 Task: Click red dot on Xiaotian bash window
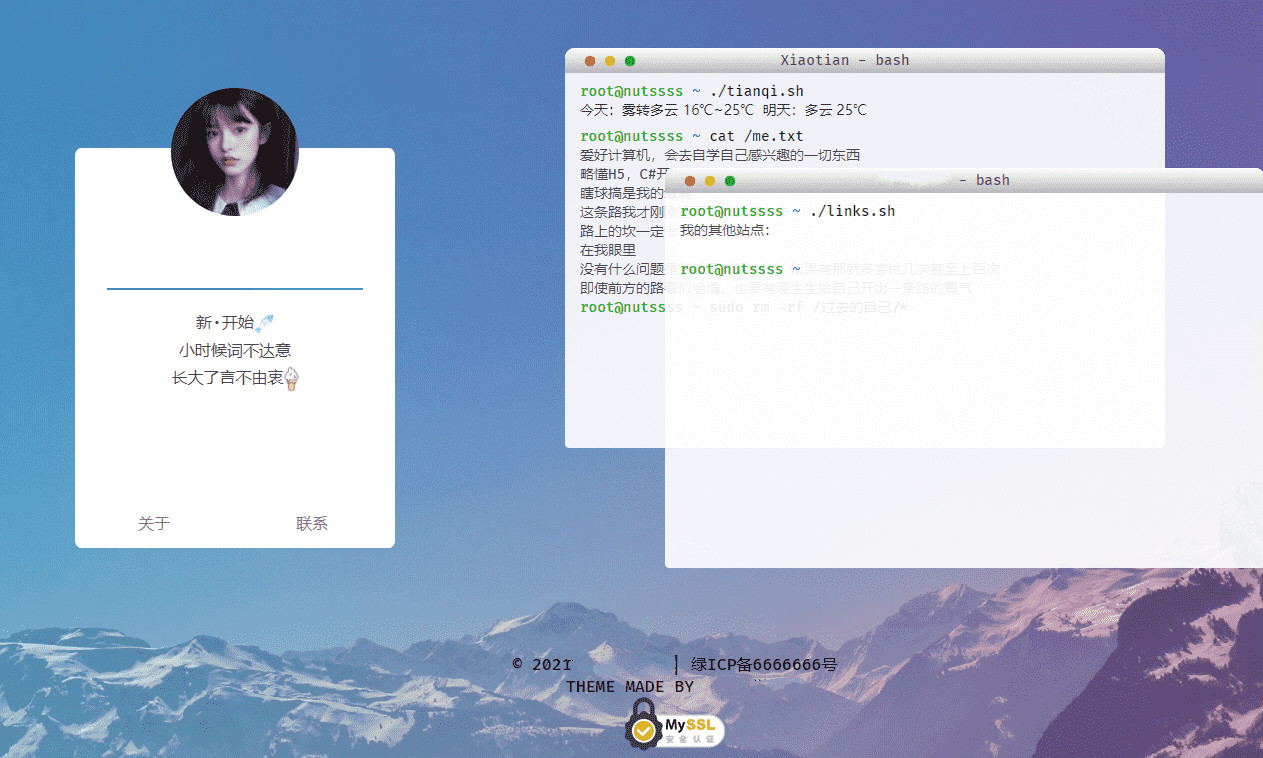(590, 61)
